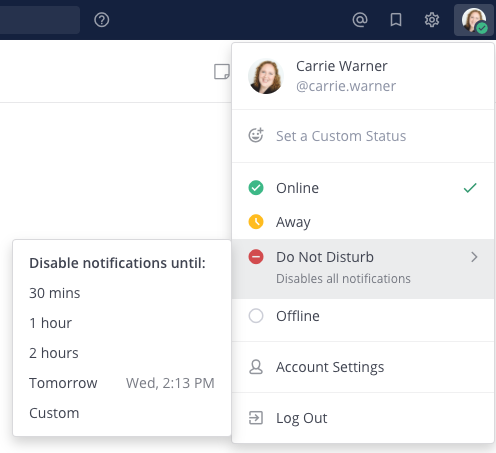
Task: Open settings gear icon in header
Action: [432, 20]
